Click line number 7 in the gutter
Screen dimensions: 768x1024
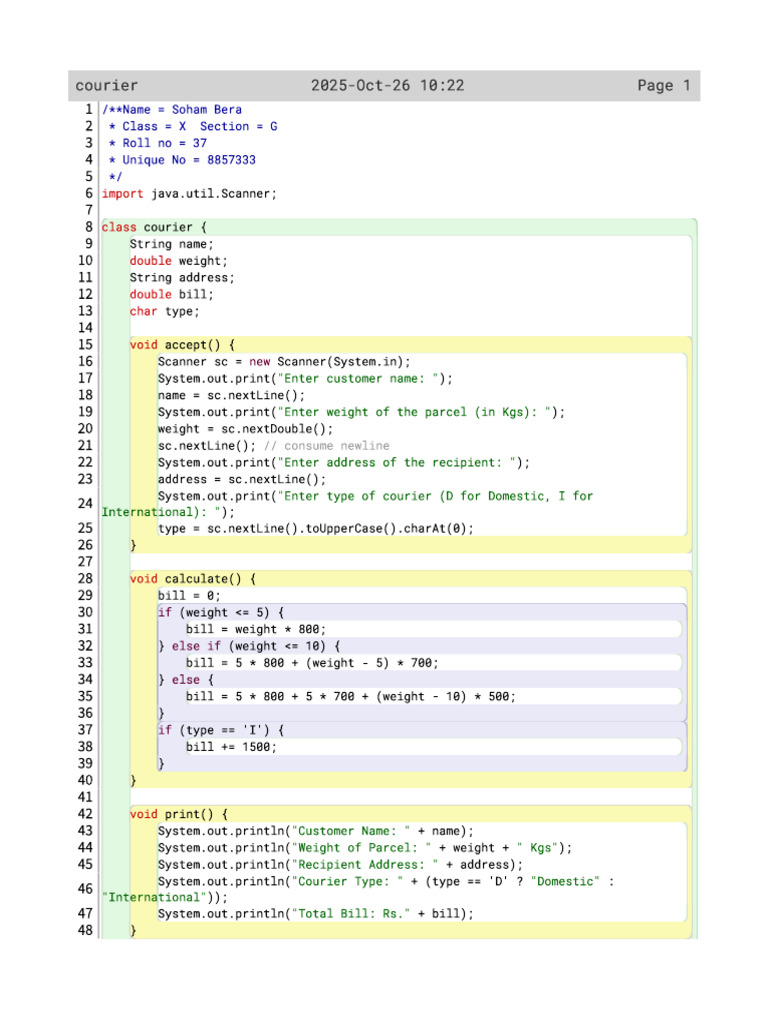(x=89, y=210)
